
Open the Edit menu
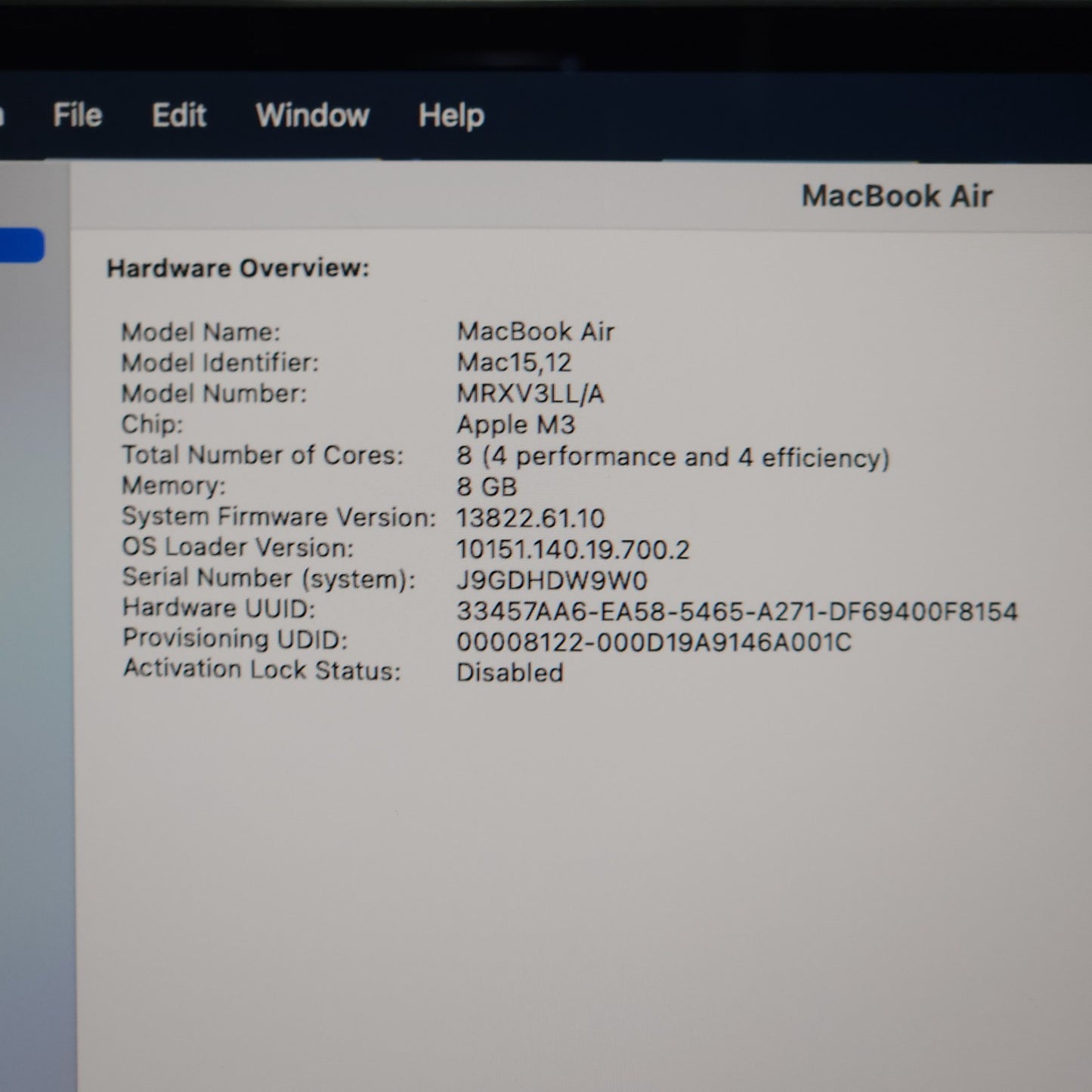point(178,116)
